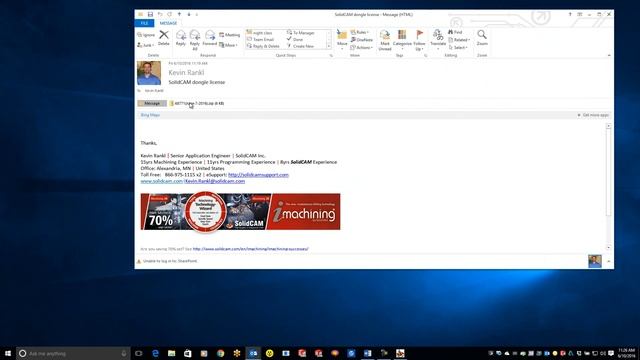Switch to the MESSAGE ribbon tab
The width and height of the screenshot is (640, 360).
tap(168, 23)
